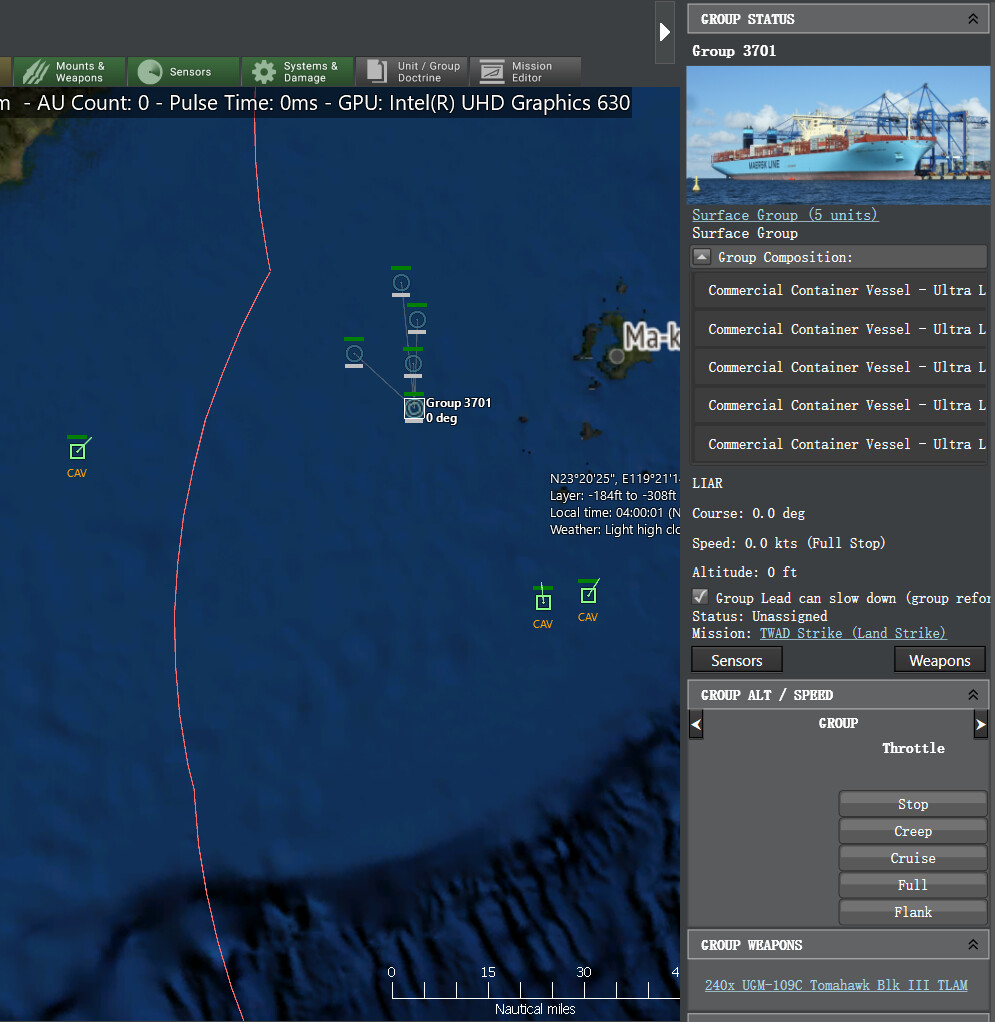This screenshot has height=1022, width=995.
Task: Click the right arrow beside GROUP
Action: point(981,724)
